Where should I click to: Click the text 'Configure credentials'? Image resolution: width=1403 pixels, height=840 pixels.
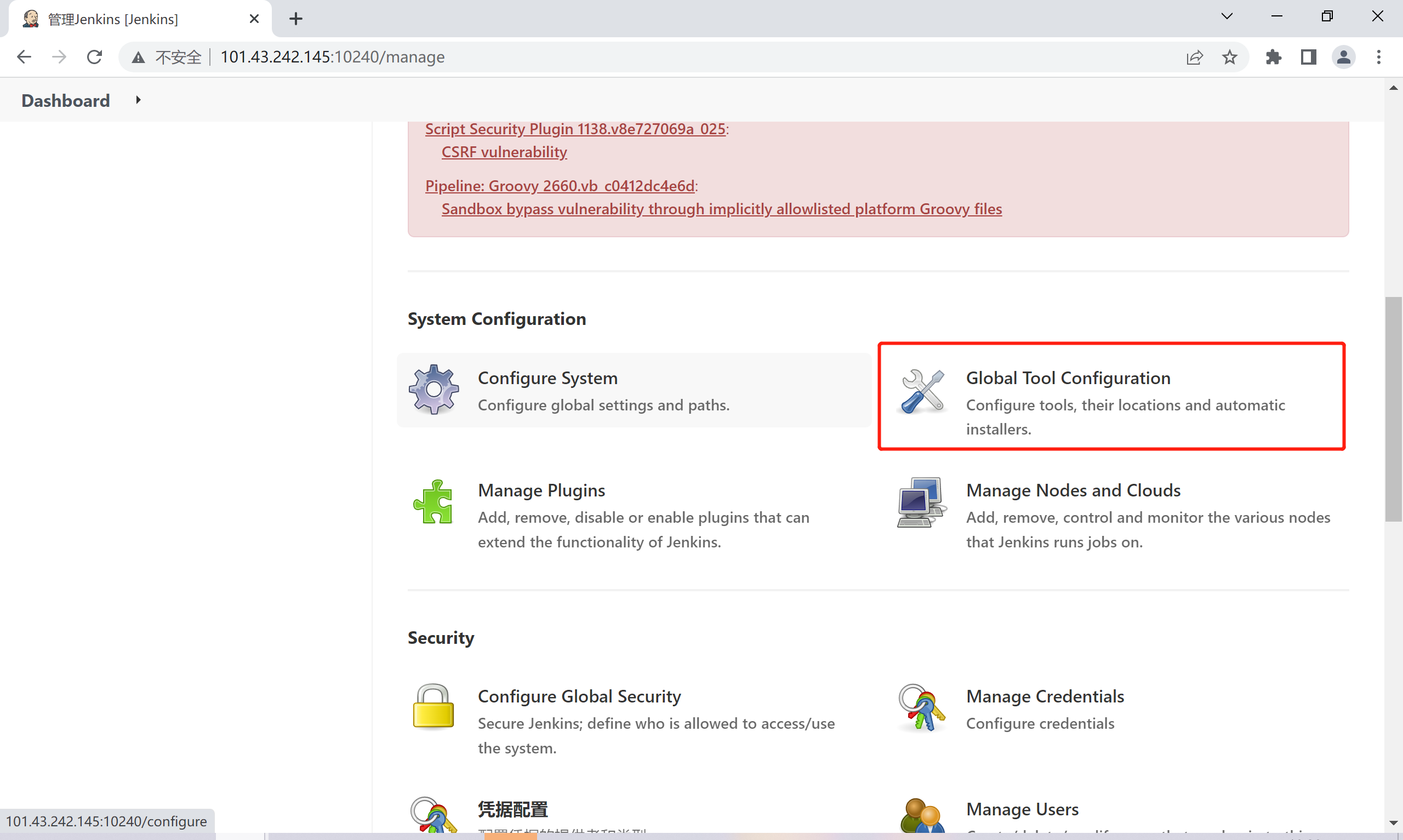click(x=1040, y=723)
